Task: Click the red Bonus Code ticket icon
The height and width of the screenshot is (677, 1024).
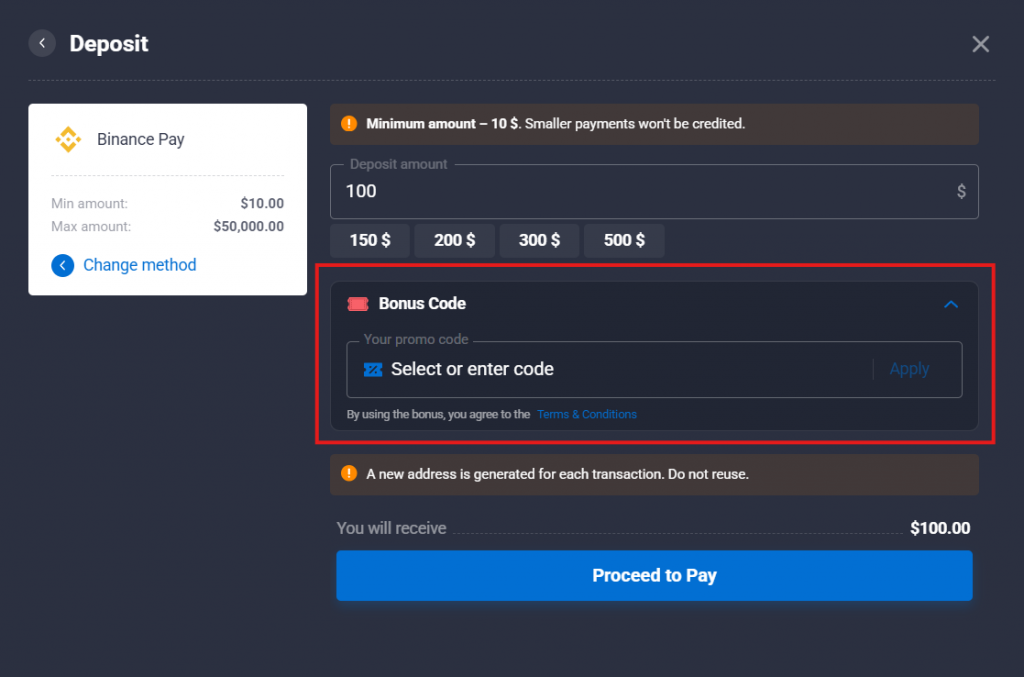Action: click(358, 304)
